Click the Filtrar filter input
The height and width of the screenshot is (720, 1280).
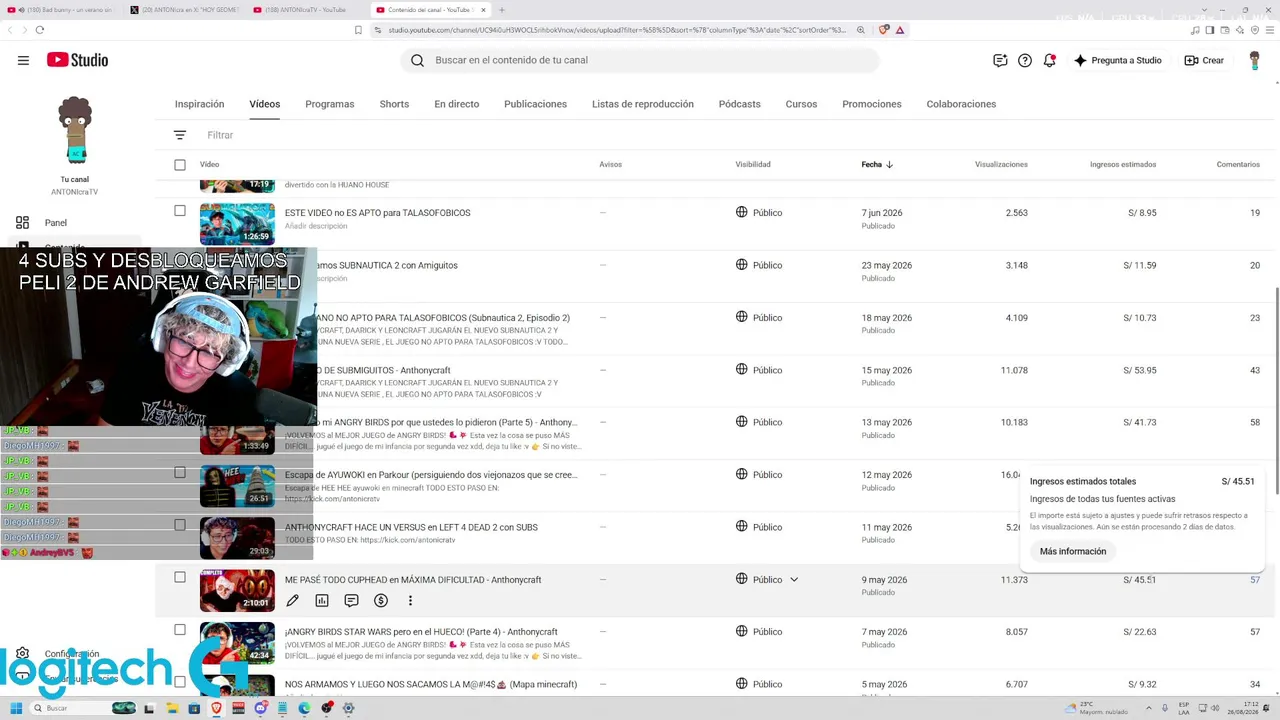tap(220, 135)
